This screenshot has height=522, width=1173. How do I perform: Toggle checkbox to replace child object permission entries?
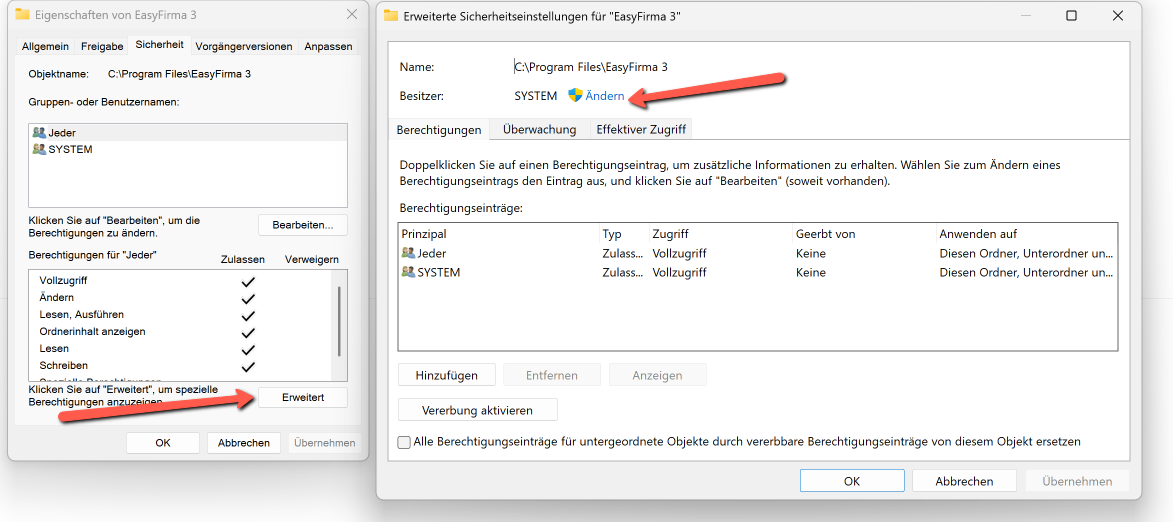point(404,442)
